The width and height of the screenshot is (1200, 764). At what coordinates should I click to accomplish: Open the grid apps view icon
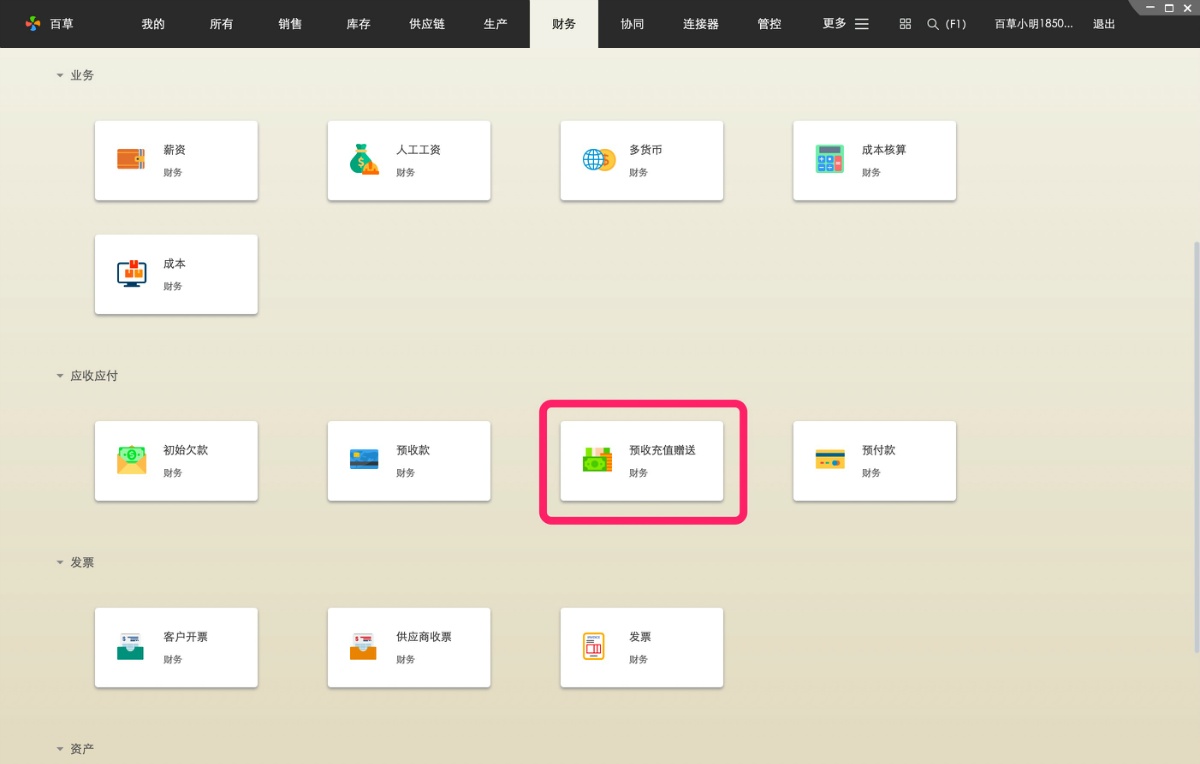point(905,24)
